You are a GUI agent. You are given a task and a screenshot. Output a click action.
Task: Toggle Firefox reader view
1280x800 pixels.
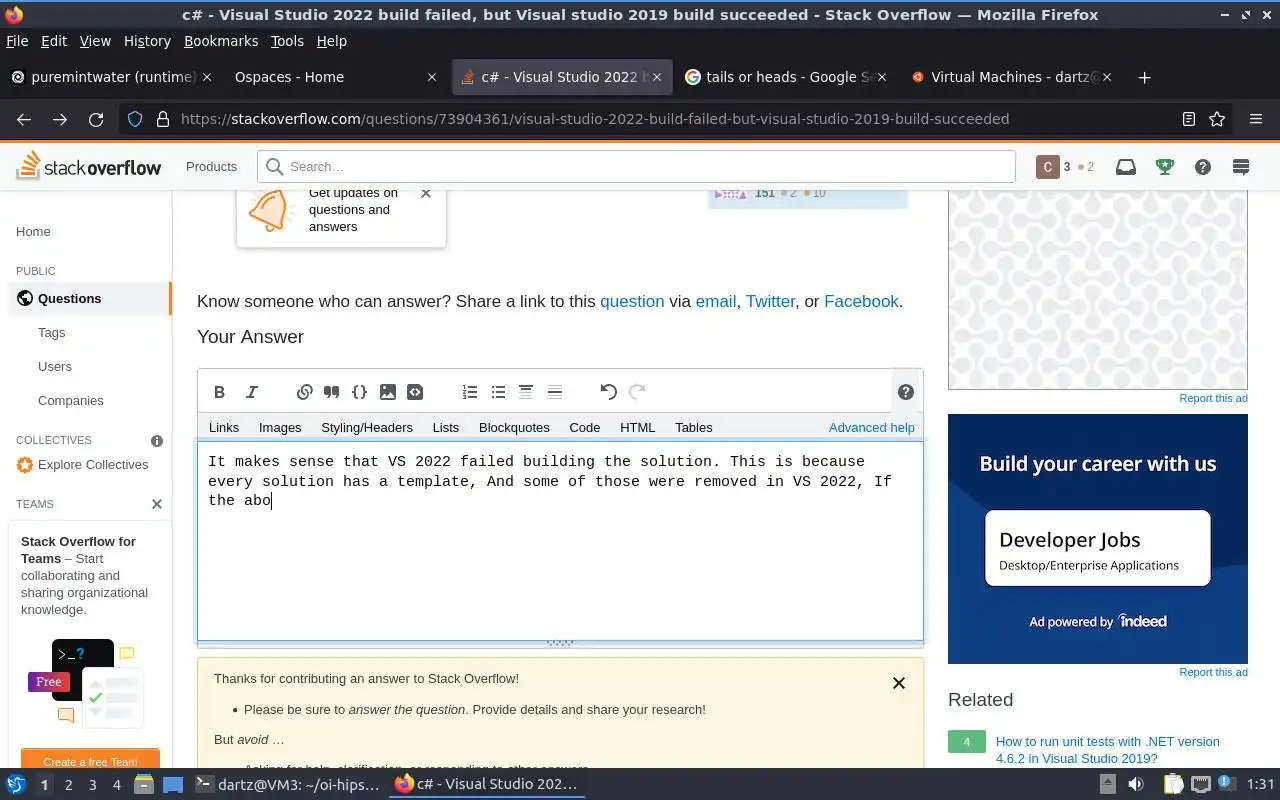[x=1189, y=119]
